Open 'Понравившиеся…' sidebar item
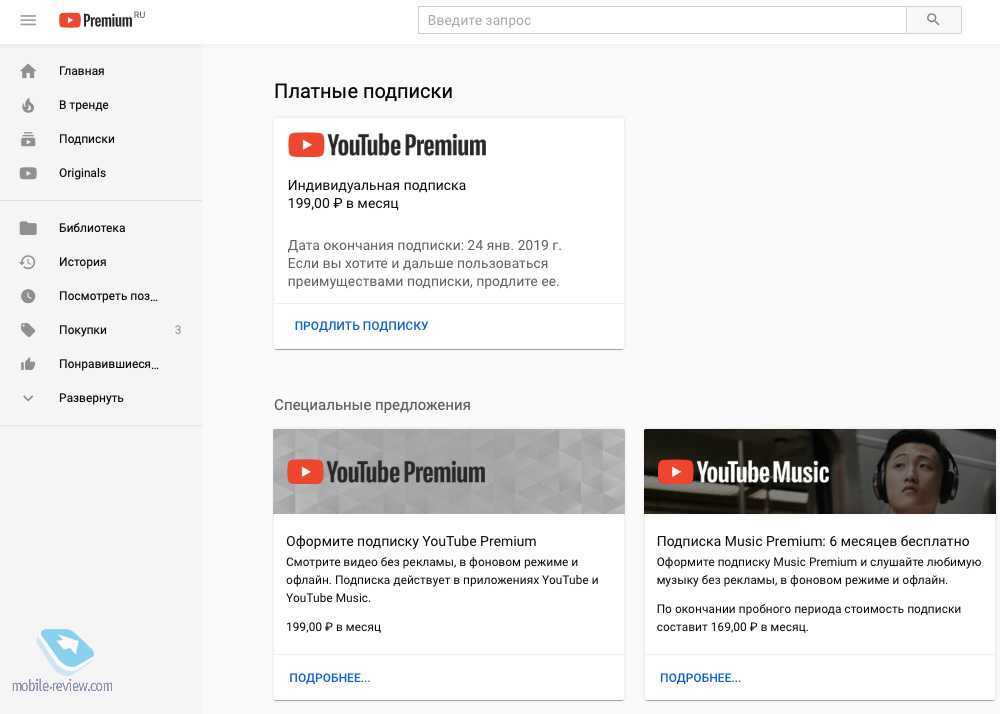Image resolution: width=1000 pixels, height=714 pixels. (x=109, y=364)
